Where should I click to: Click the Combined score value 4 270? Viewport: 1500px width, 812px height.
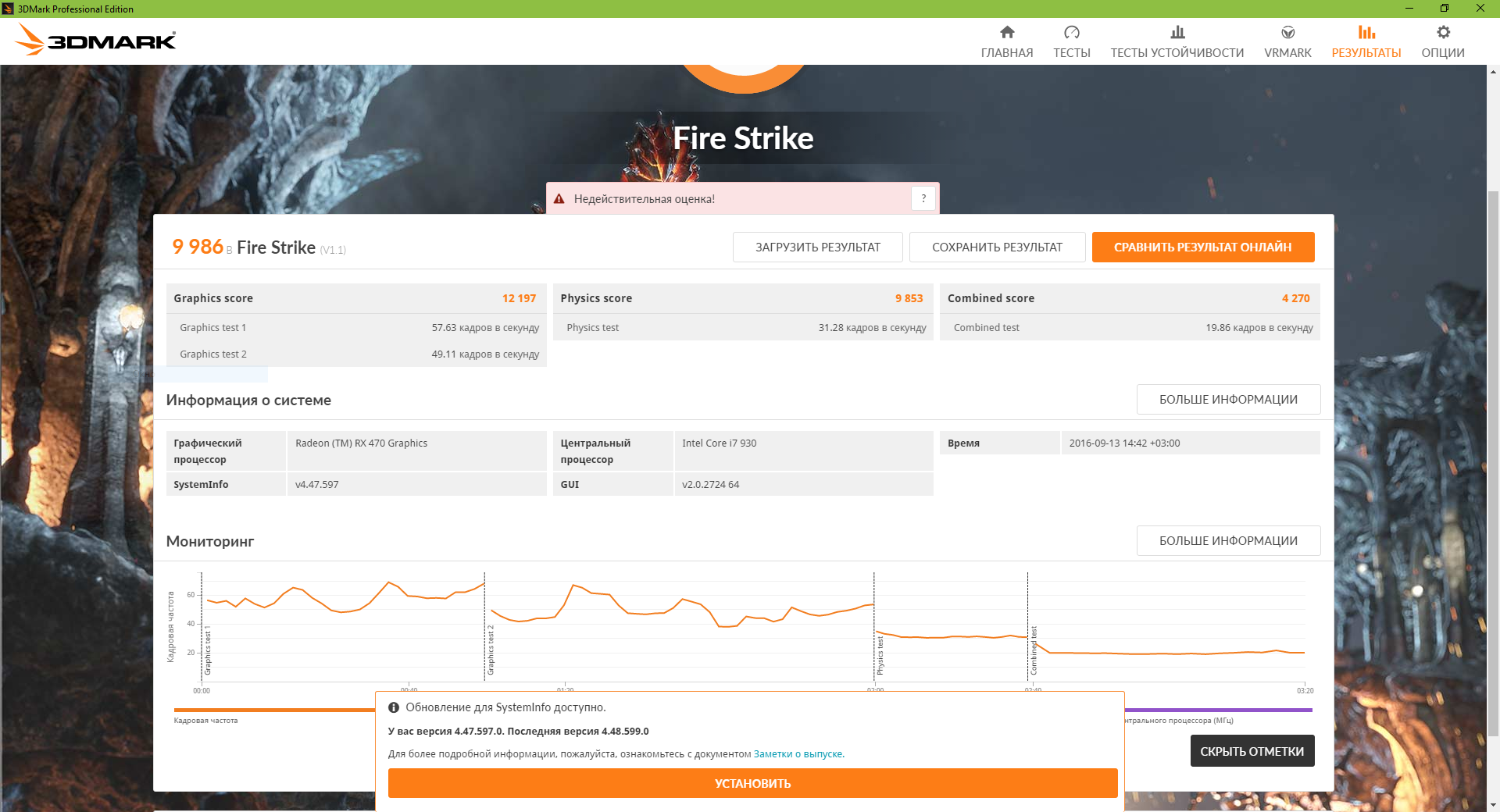pyautogui.click(x=1296, y=298)
